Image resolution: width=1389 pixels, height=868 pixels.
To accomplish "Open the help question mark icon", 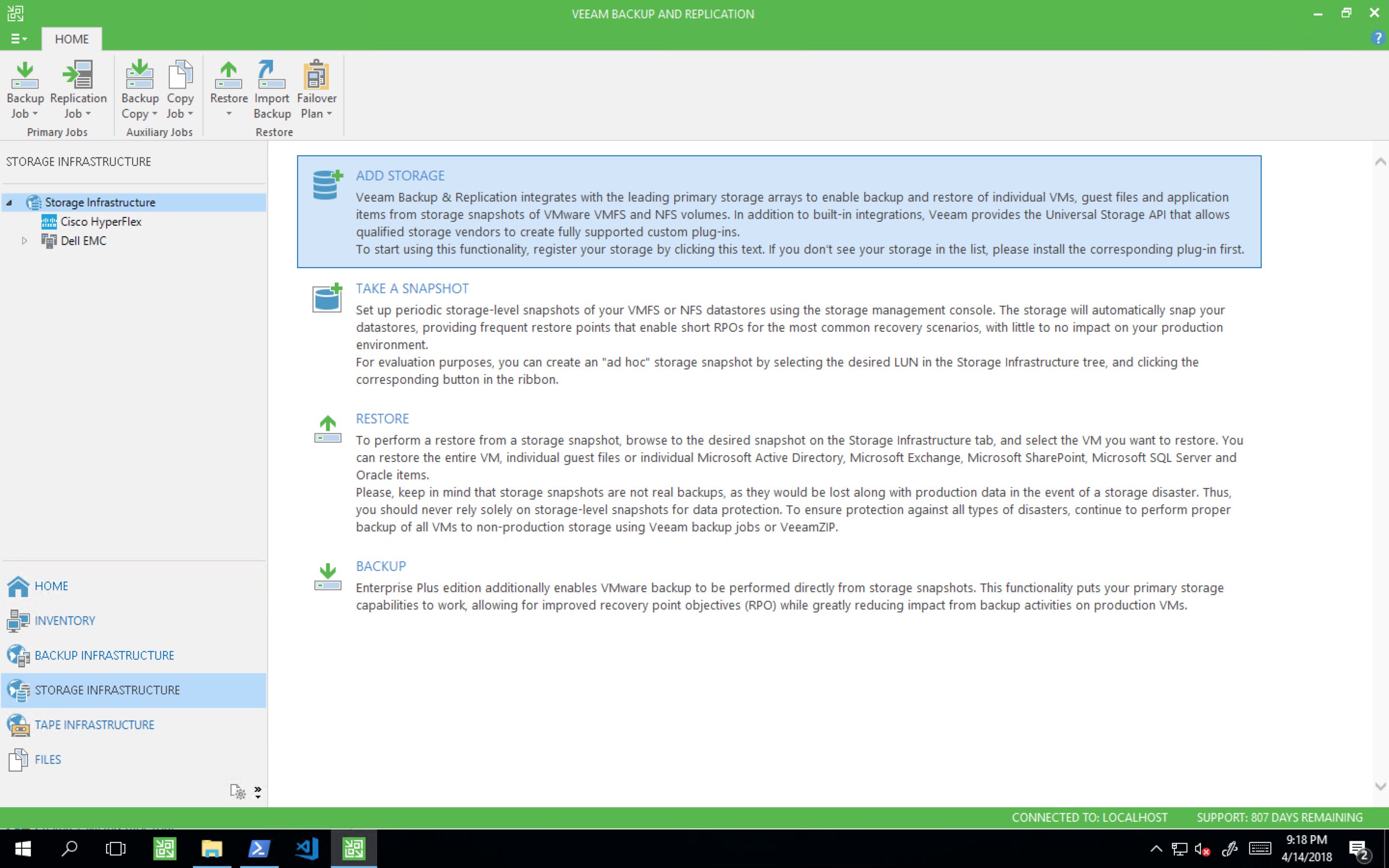I will pos(1377,38).
